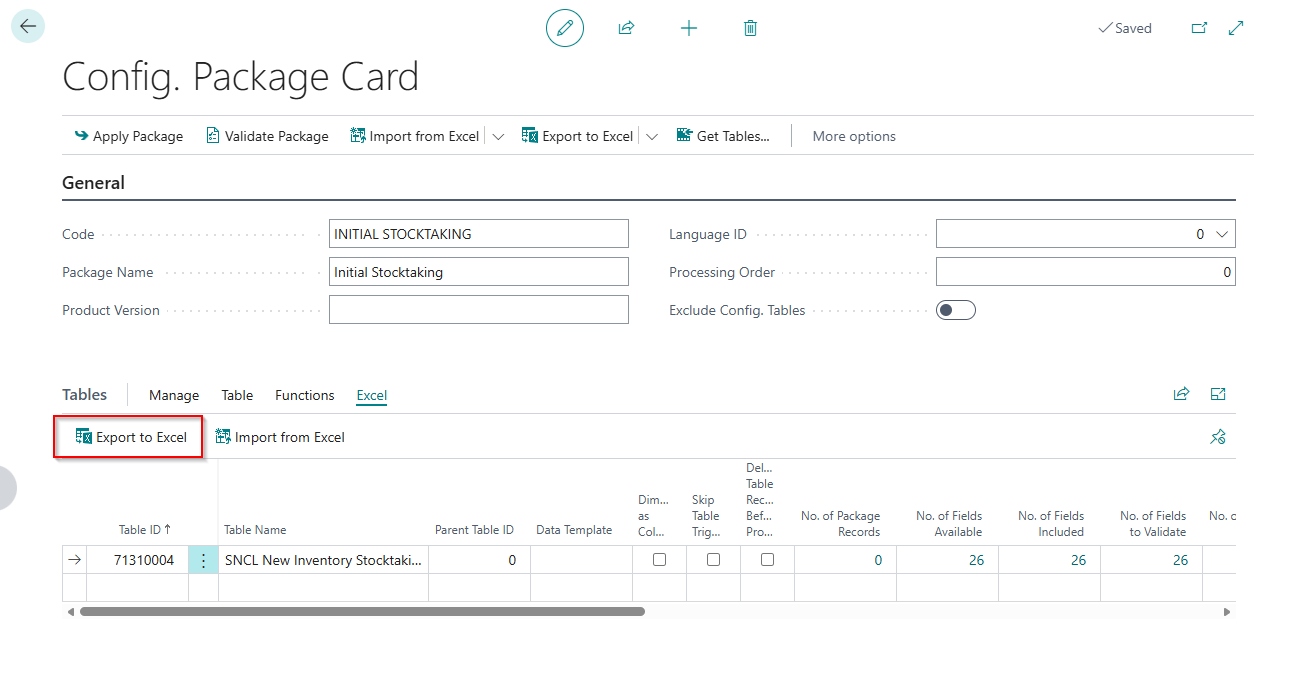Open the Table tab in Tables
The image size is (1292, 691).
click(237, 395)
